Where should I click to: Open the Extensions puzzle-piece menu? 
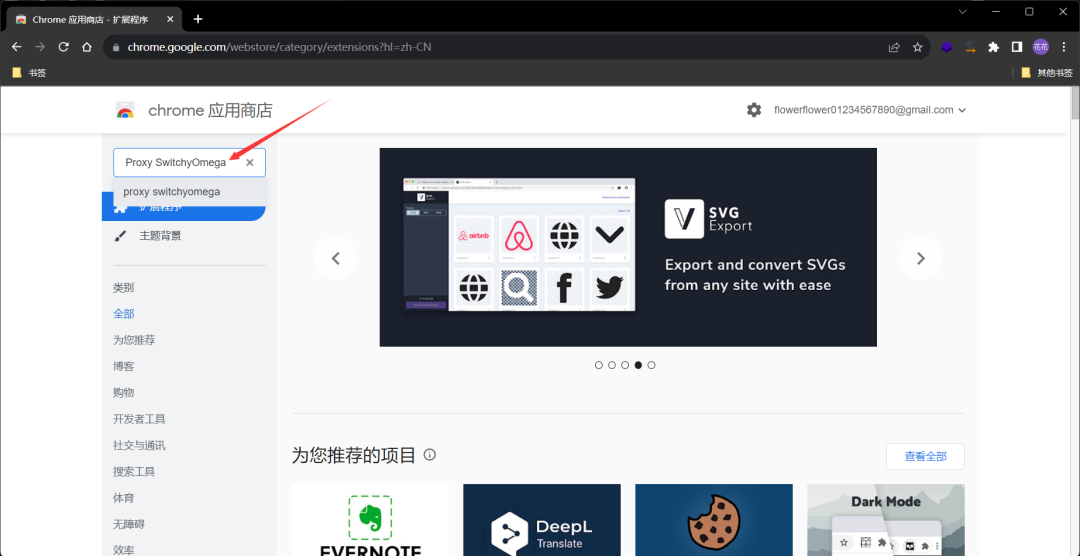coord(993,47)
